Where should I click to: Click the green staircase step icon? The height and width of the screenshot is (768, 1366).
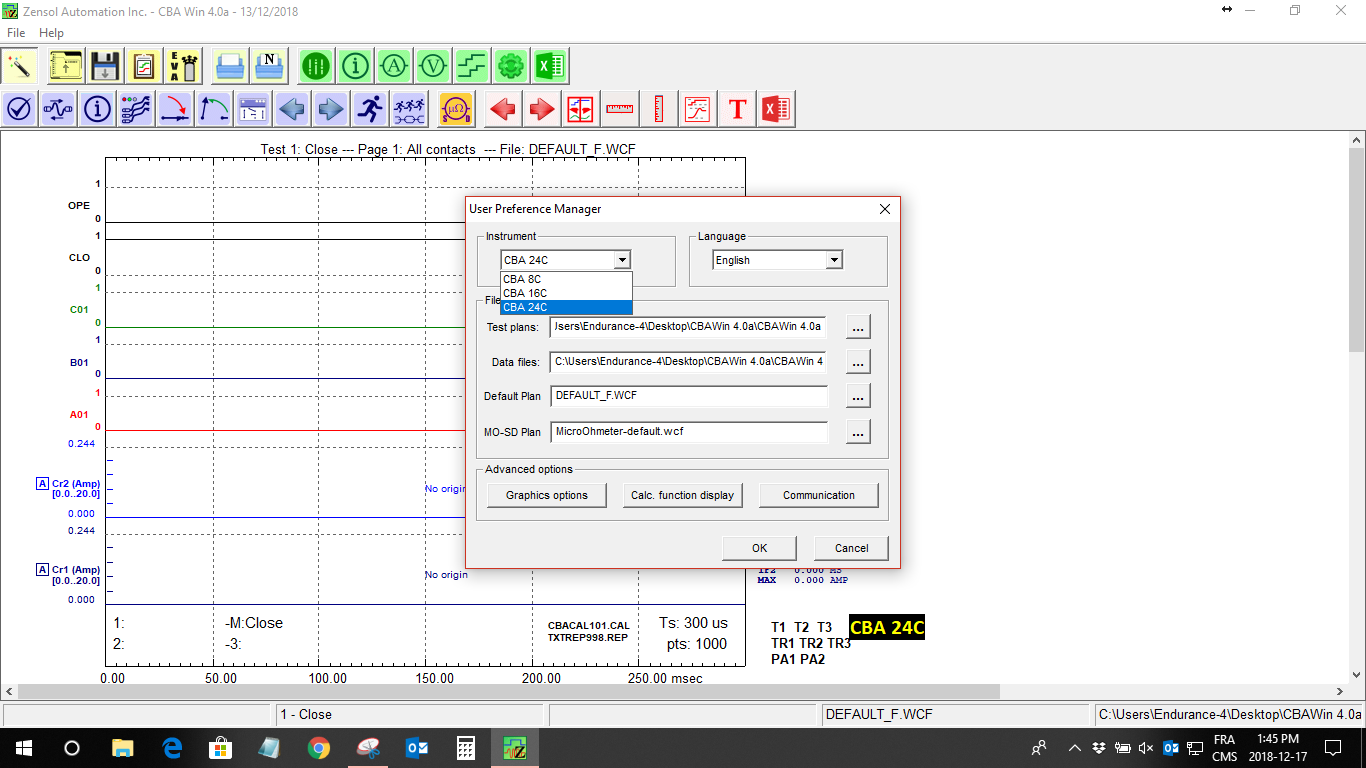[x=472, y=67]
